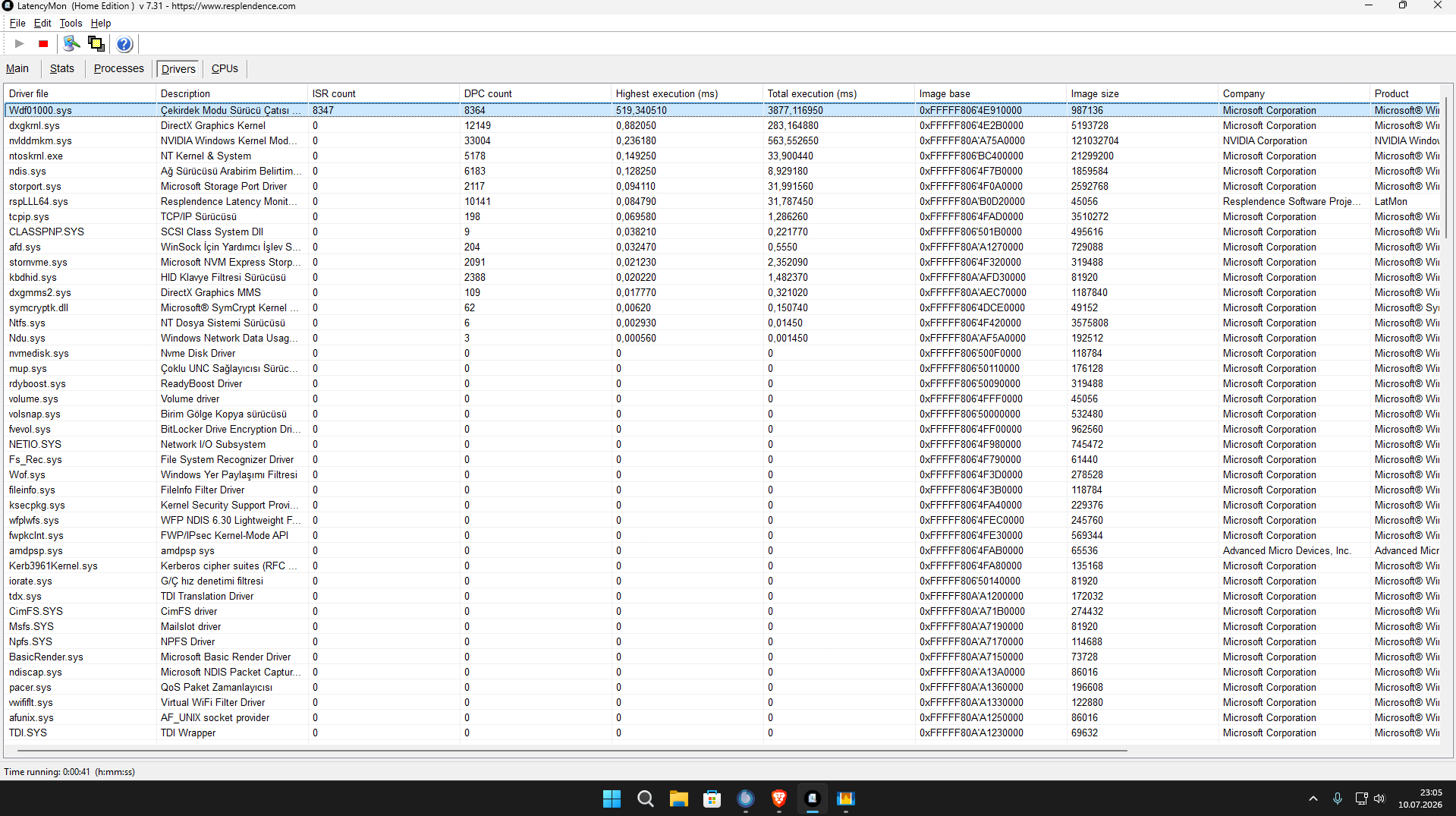Switch to the Processes tab
This screenshot has height=816, width=1456.
(x=118, y=68)
